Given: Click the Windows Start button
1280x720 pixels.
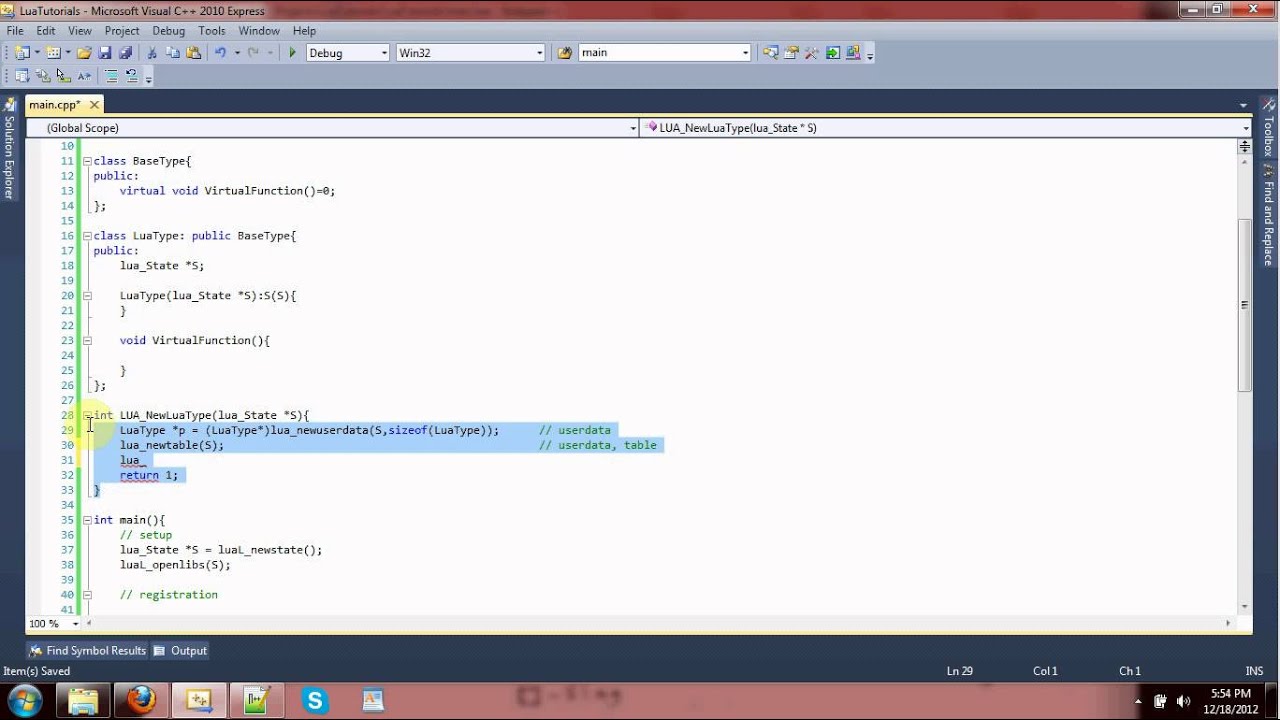Looking at the screenshot, I should pos(25,699).
